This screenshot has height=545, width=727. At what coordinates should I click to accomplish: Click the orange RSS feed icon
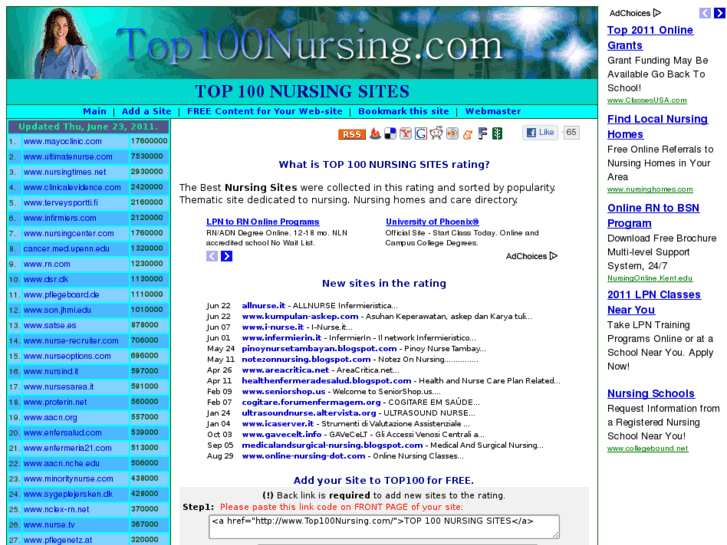click(351, 134)
